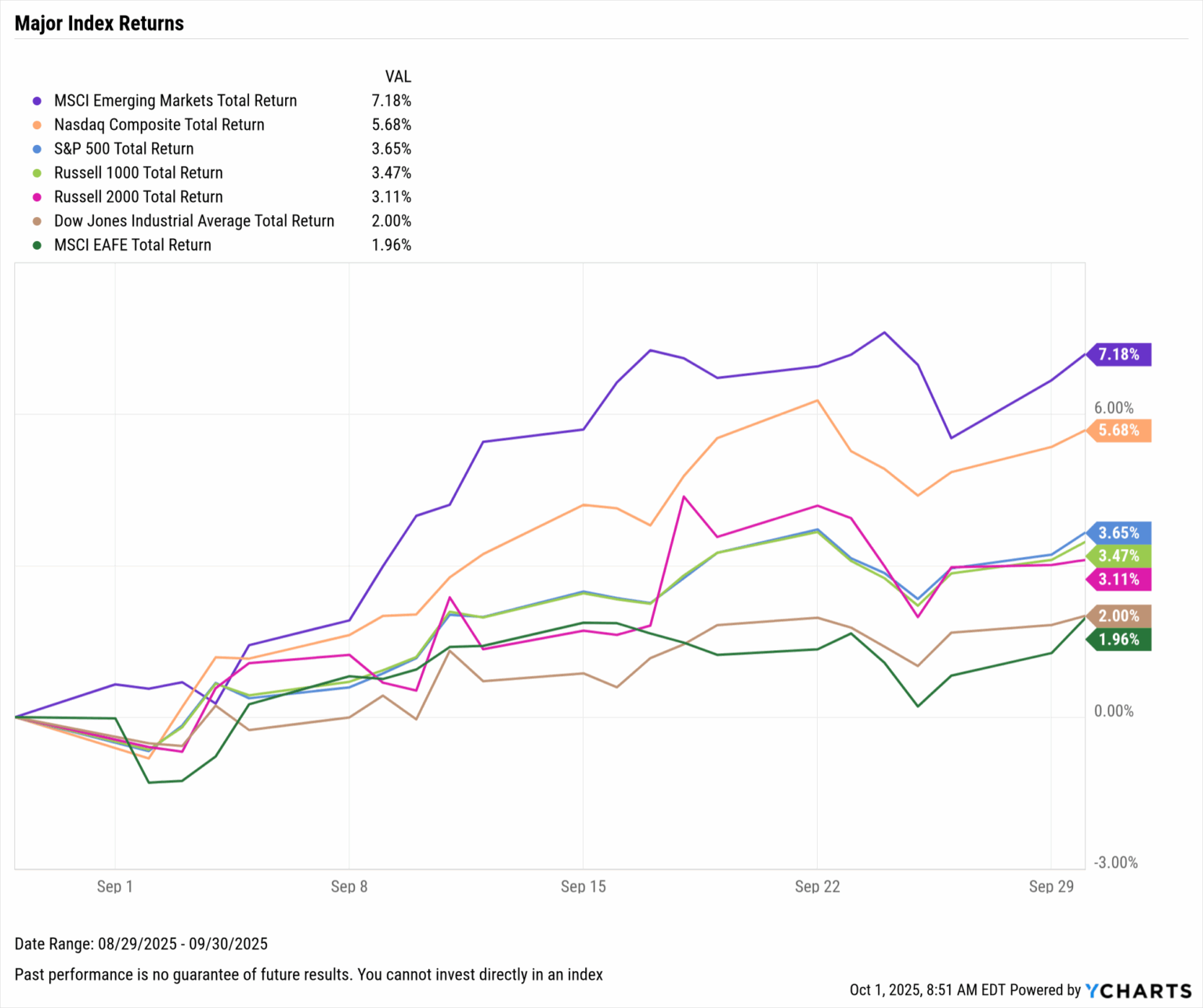The width and height of the screenshot is (1203, 1008).
Task: Click the purple MSCI Emerging Markets legend dot
Action: [37, 101]
